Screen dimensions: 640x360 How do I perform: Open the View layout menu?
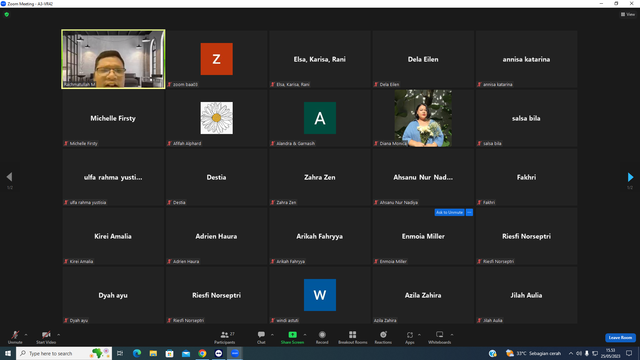tap(628, 14)
